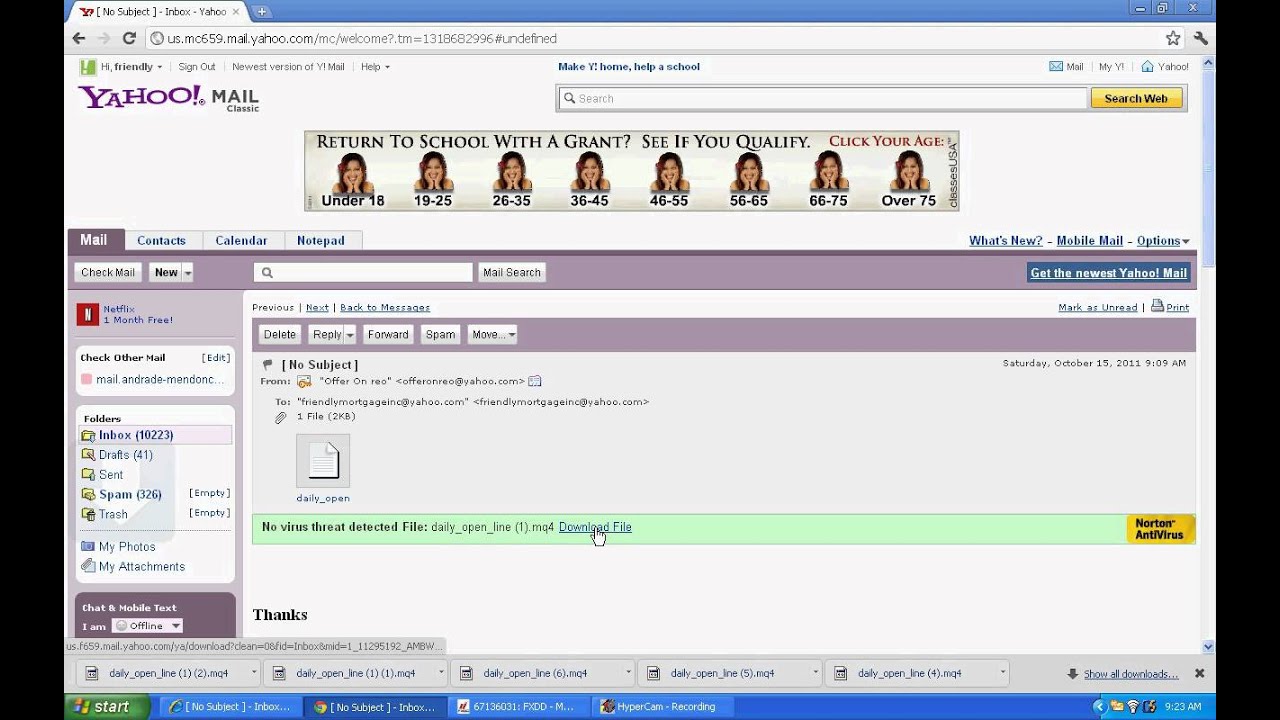Switch to the Contacts tab

point(161,241)
